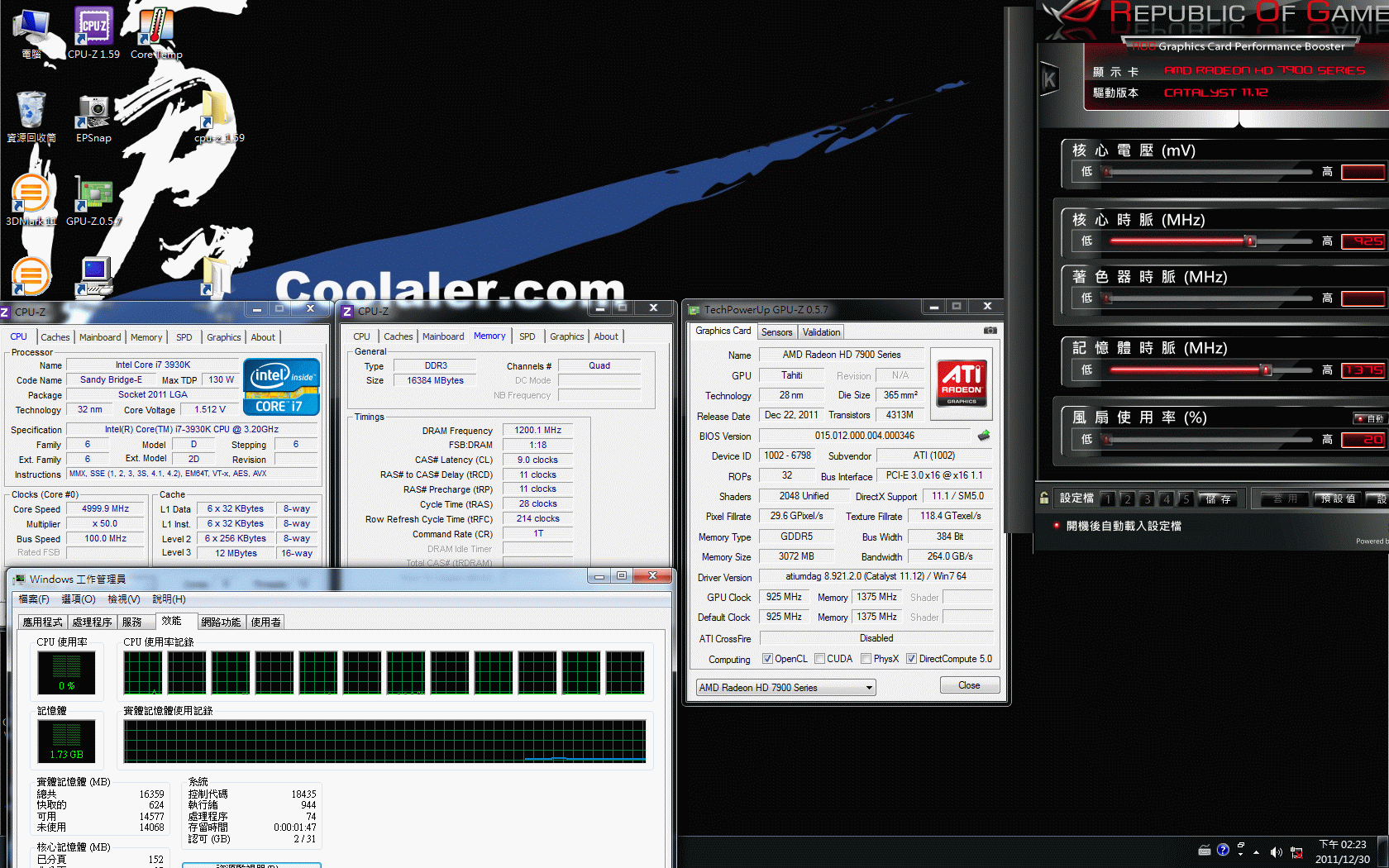Viewport: 1389px width, 868px height.
Task: Open SPD tab in right CPU-Z window
Action: click(x=527, y=336)
